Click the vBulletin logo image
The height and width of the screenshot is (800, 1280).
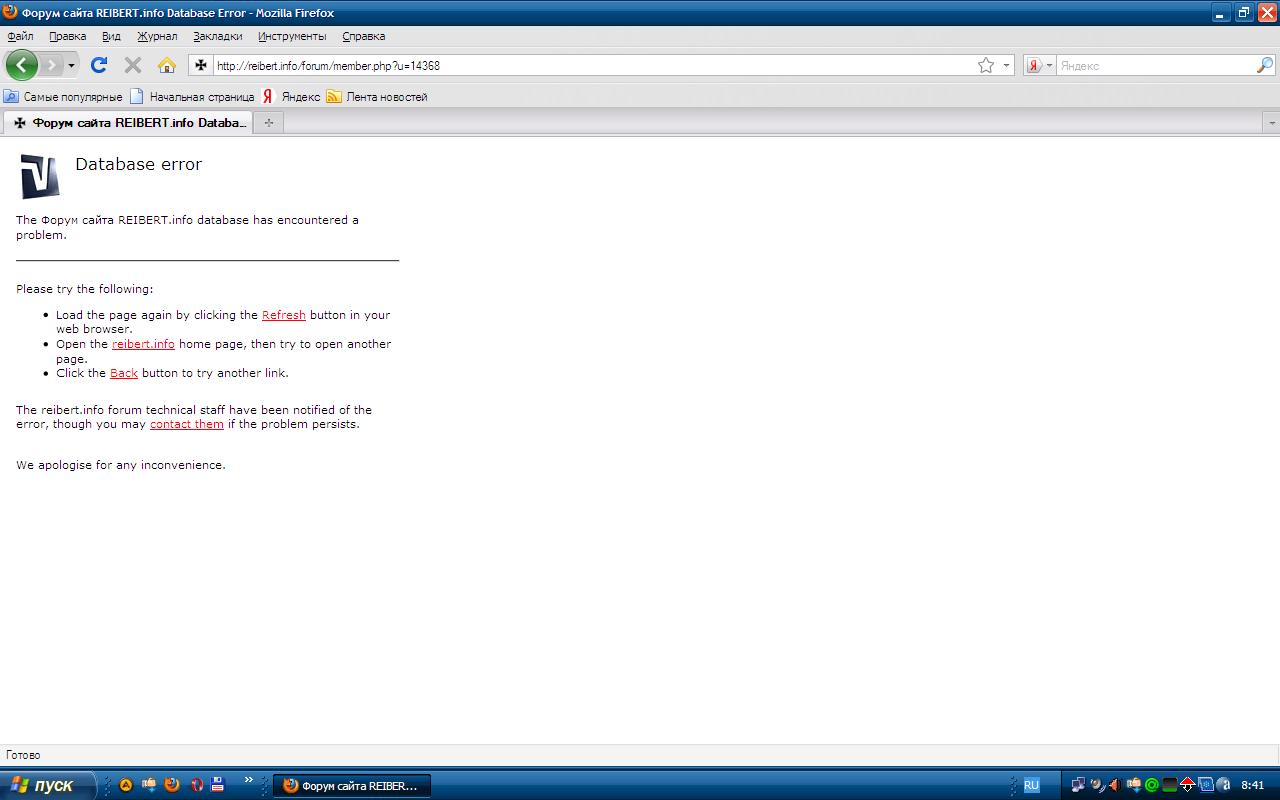(40, 177)
